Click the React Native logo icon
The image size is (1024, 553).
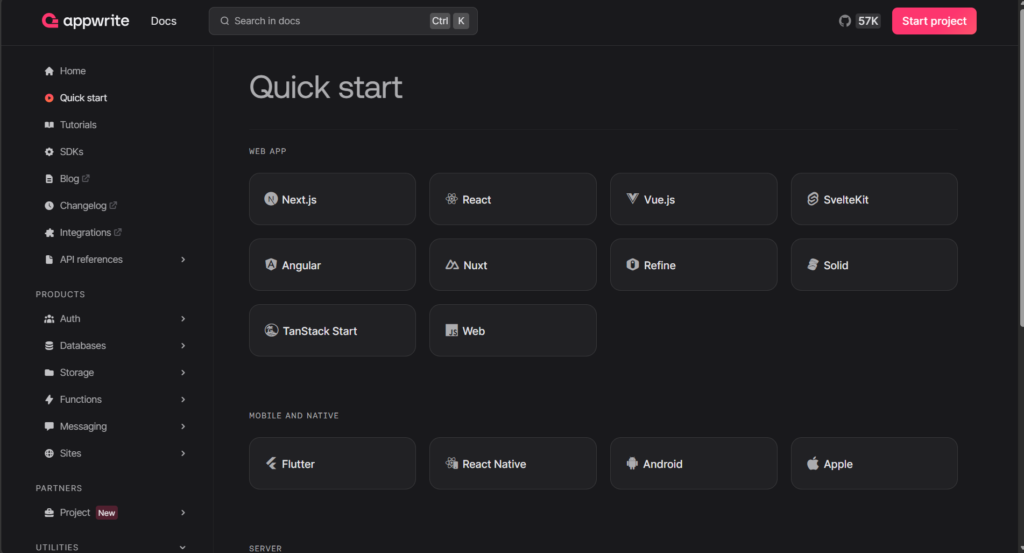tap(451, 464)
